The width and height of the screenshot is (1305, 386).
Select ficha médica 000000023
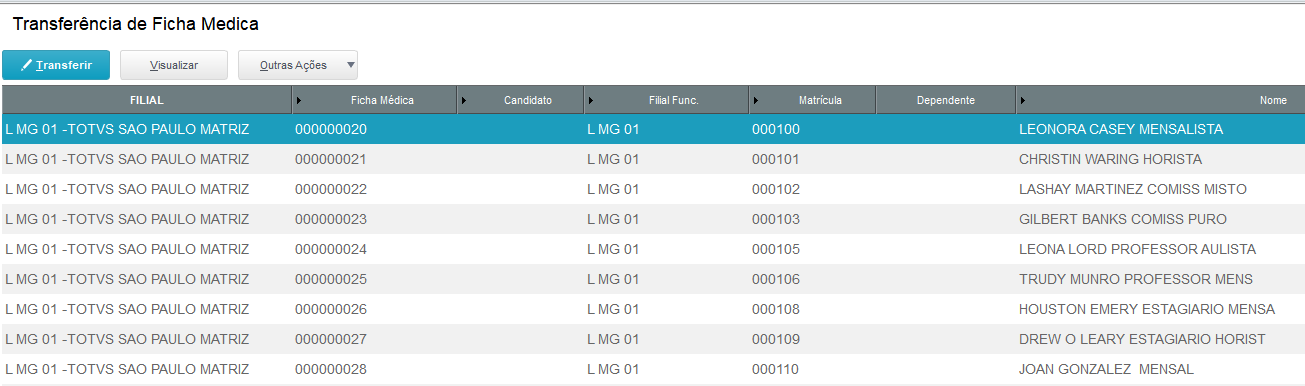[331, 219]
